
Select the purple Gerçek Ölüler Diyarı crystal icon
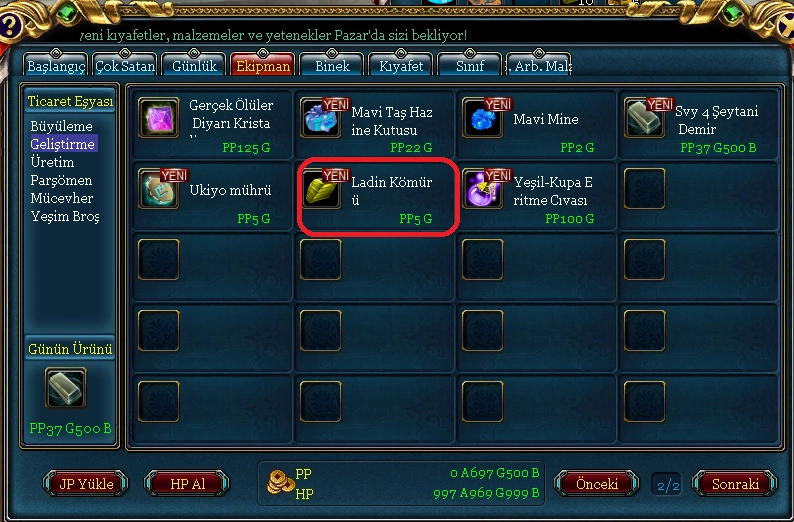[x=158, y=117]
